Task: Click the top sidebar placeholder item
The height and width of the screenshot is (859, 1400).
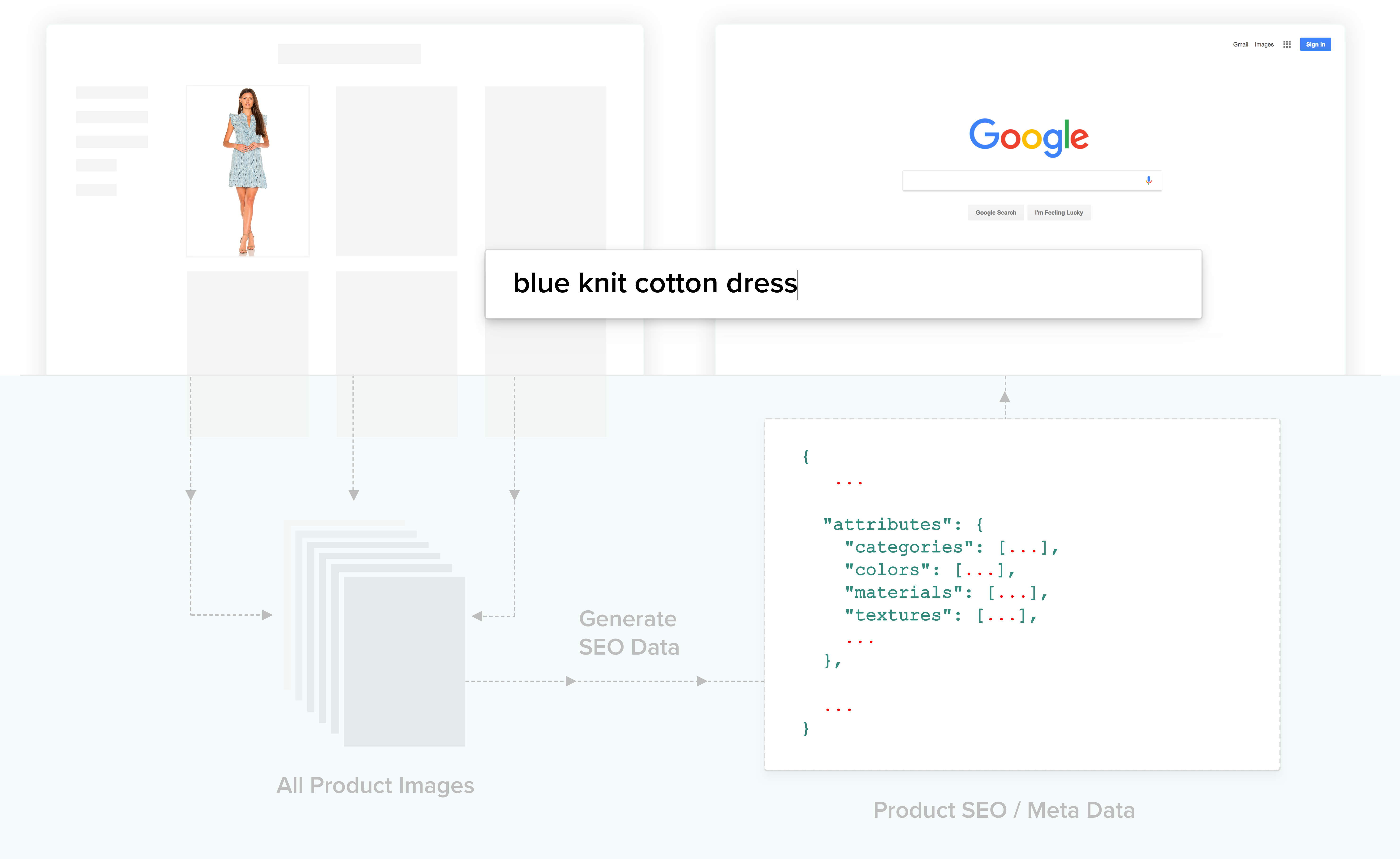Action: click(112, 93)
